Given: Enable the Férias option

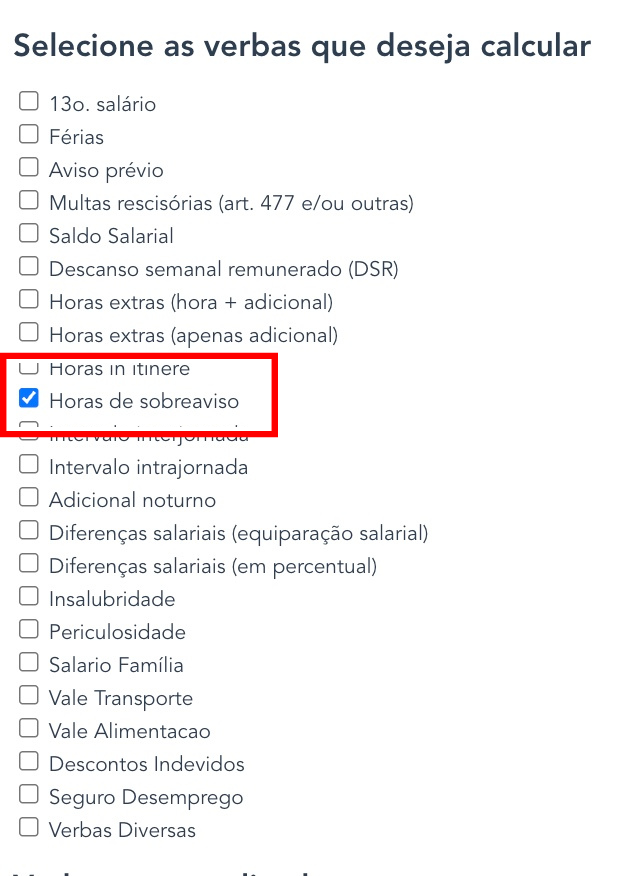Looking at the screenshot, I should 29,134.
